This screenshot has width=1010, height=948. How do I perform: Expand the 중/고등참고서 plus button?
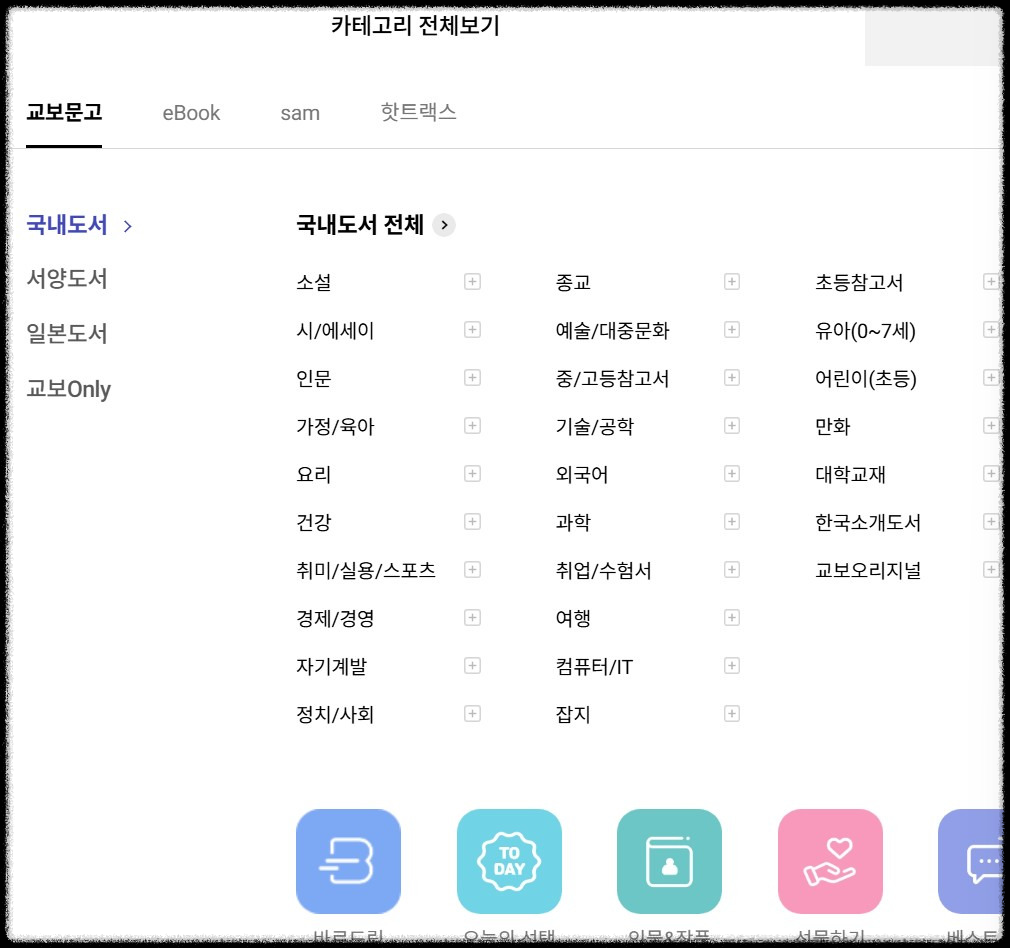[732, 377]
